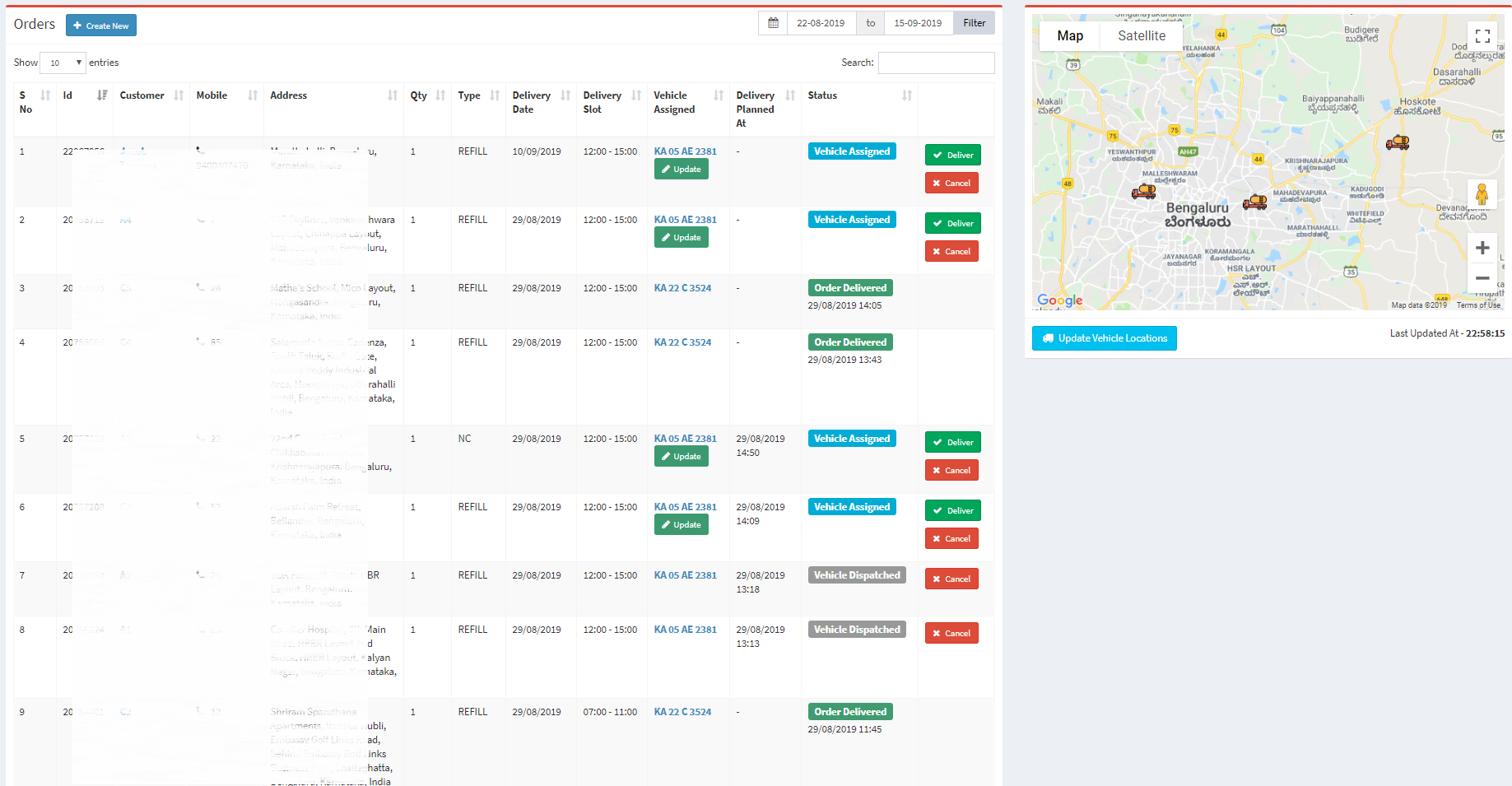The width and height of the screenshot is (1512, 786).
Task: Click Vehicle Assigned status badge in row 1
Action: point(852,151)
